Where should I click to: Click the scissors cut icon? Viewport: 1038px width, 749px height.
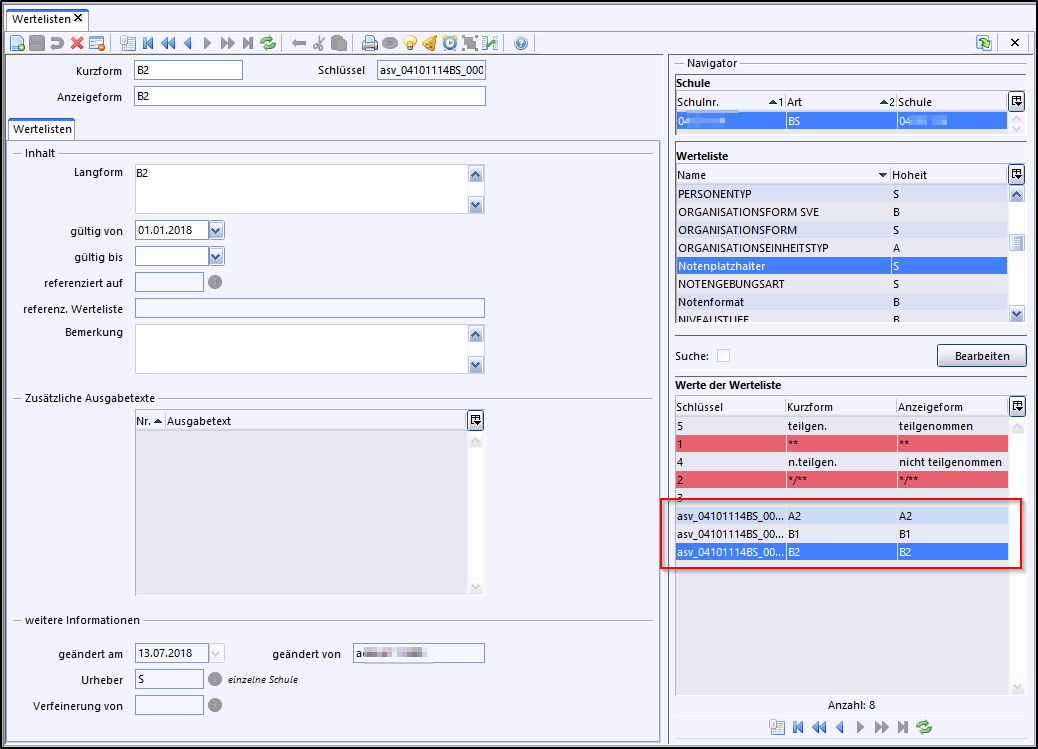319,43
